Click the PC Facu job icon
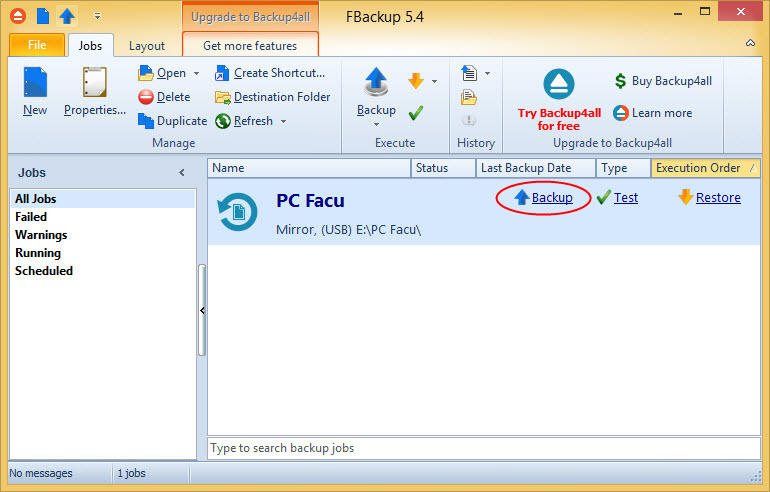 pos(238,212)
